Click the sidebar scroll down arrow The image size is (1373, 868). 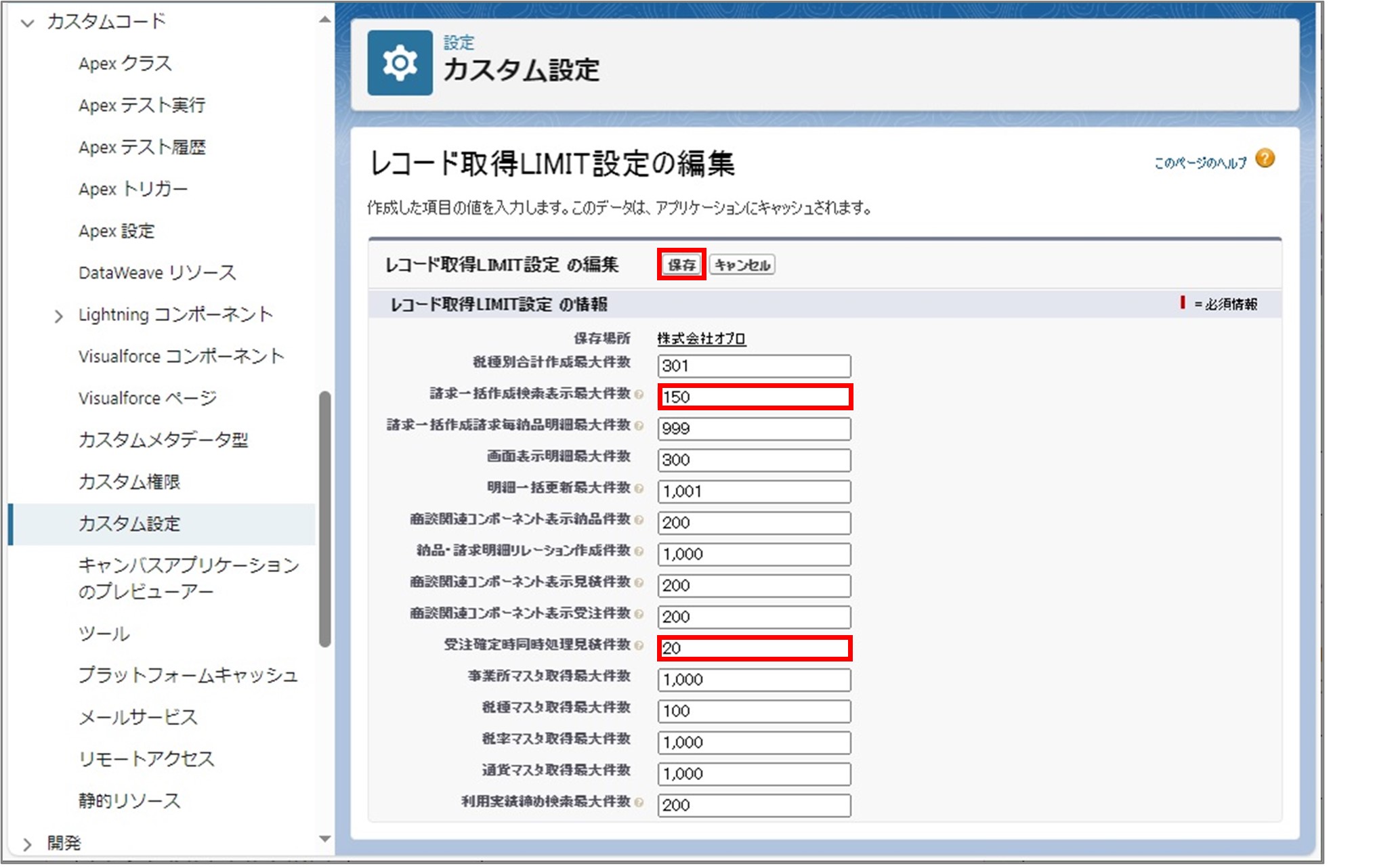tap(325, 839)
